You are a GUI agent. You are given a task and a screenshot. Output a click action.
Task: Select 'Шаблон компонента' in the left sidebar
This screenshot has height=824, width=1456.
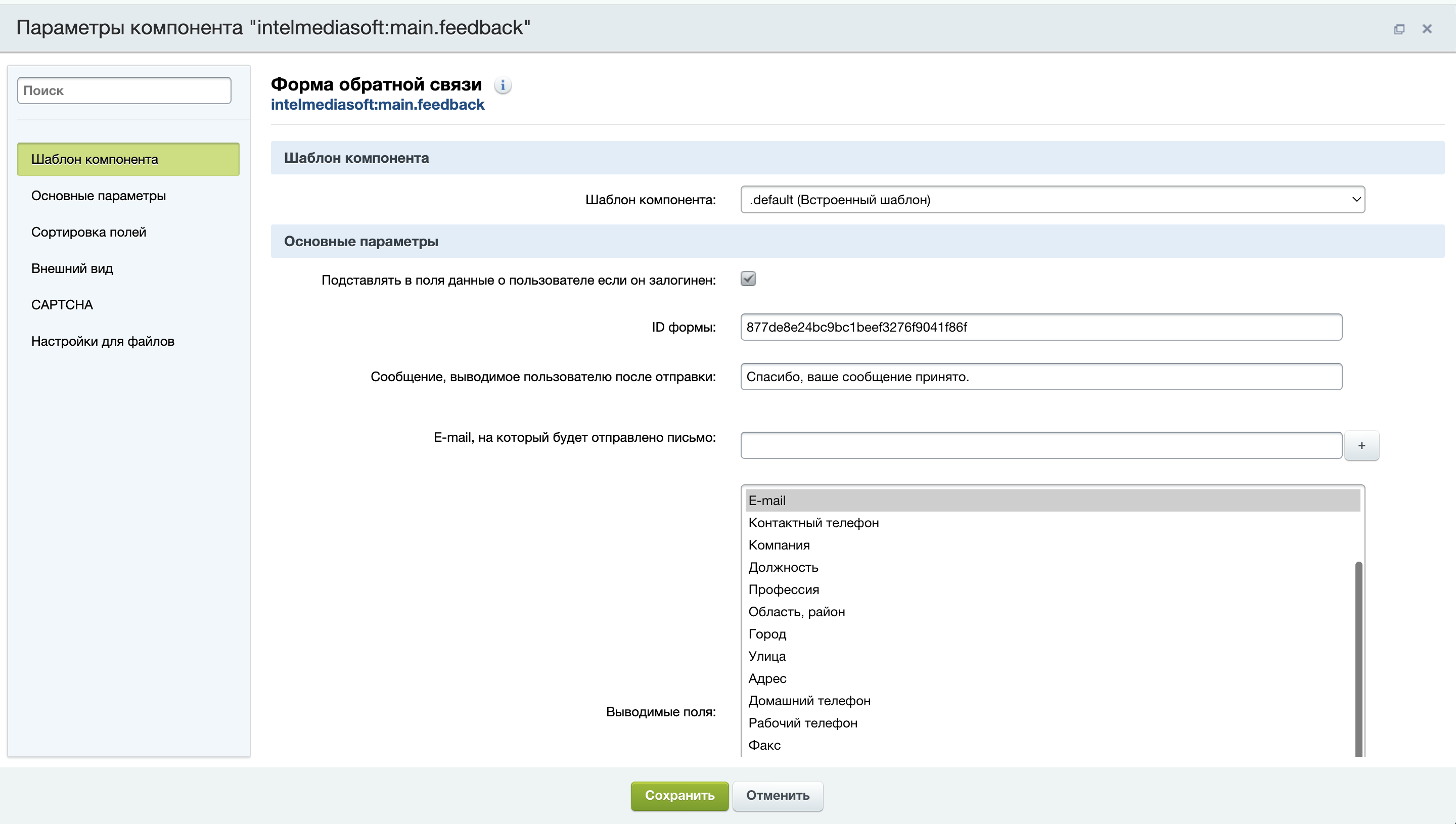128,159
